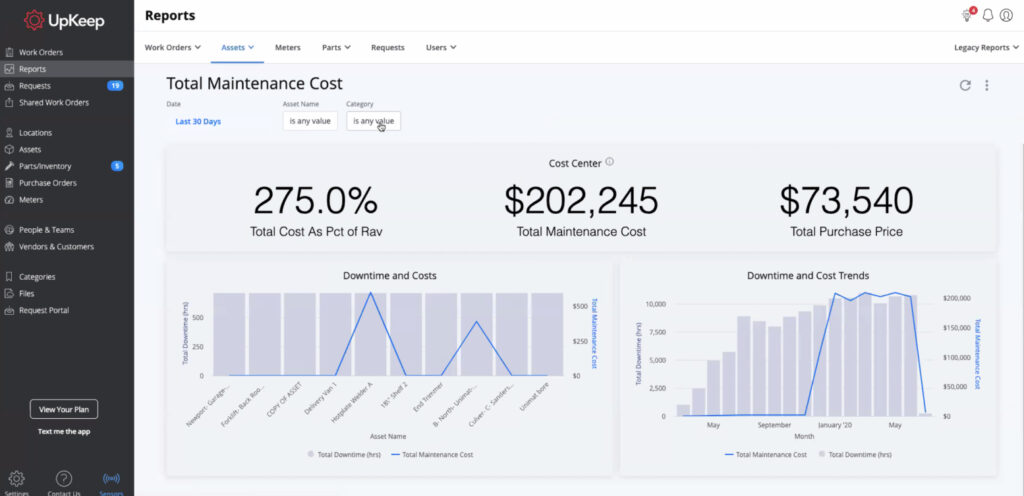
Task: Click the Cost Center info icon
Action: pyautogui.click(x=609, y=162)
